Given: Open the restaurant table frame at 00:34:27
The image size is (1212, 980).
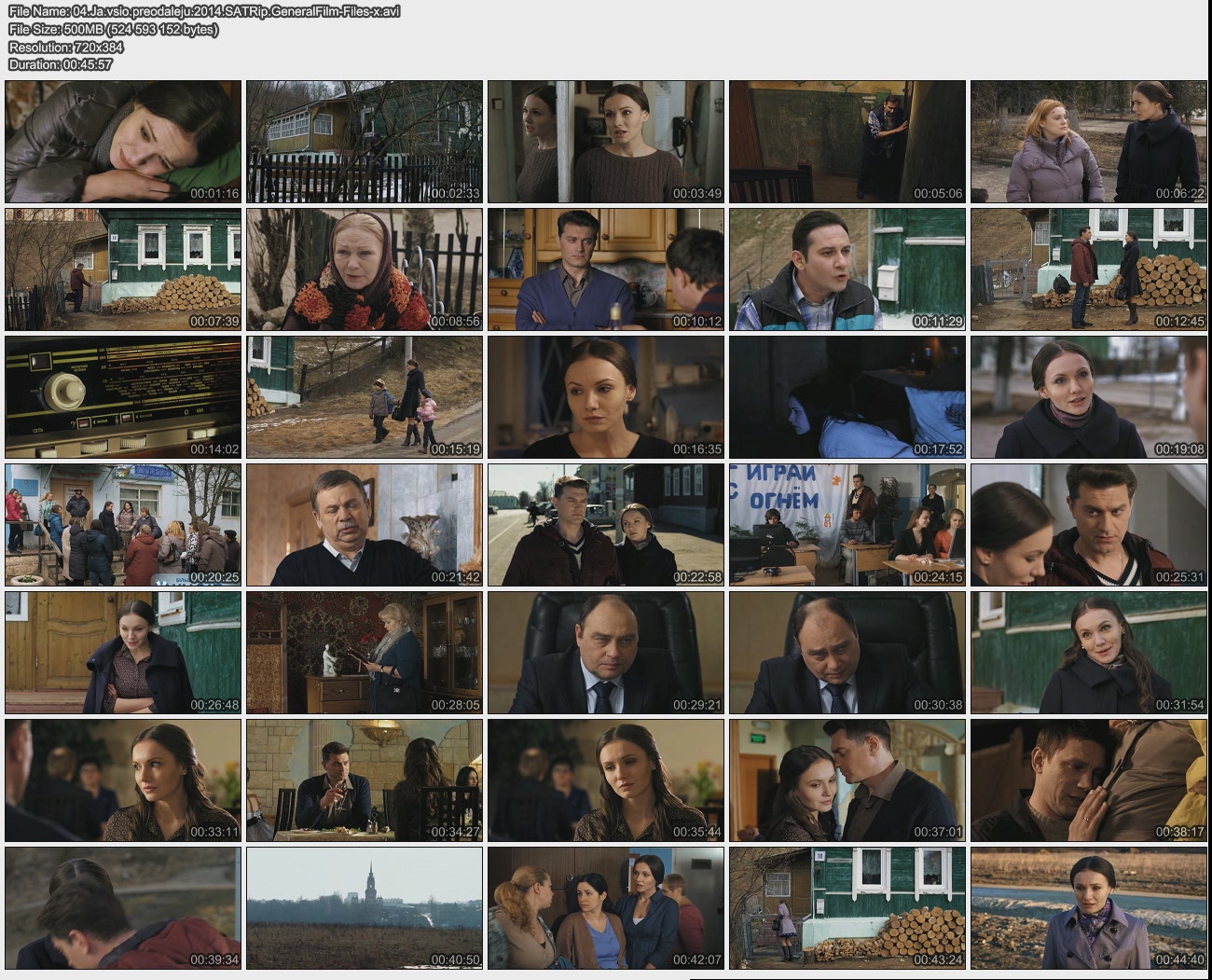Looking at the screenshot, I should coord(365,780).
